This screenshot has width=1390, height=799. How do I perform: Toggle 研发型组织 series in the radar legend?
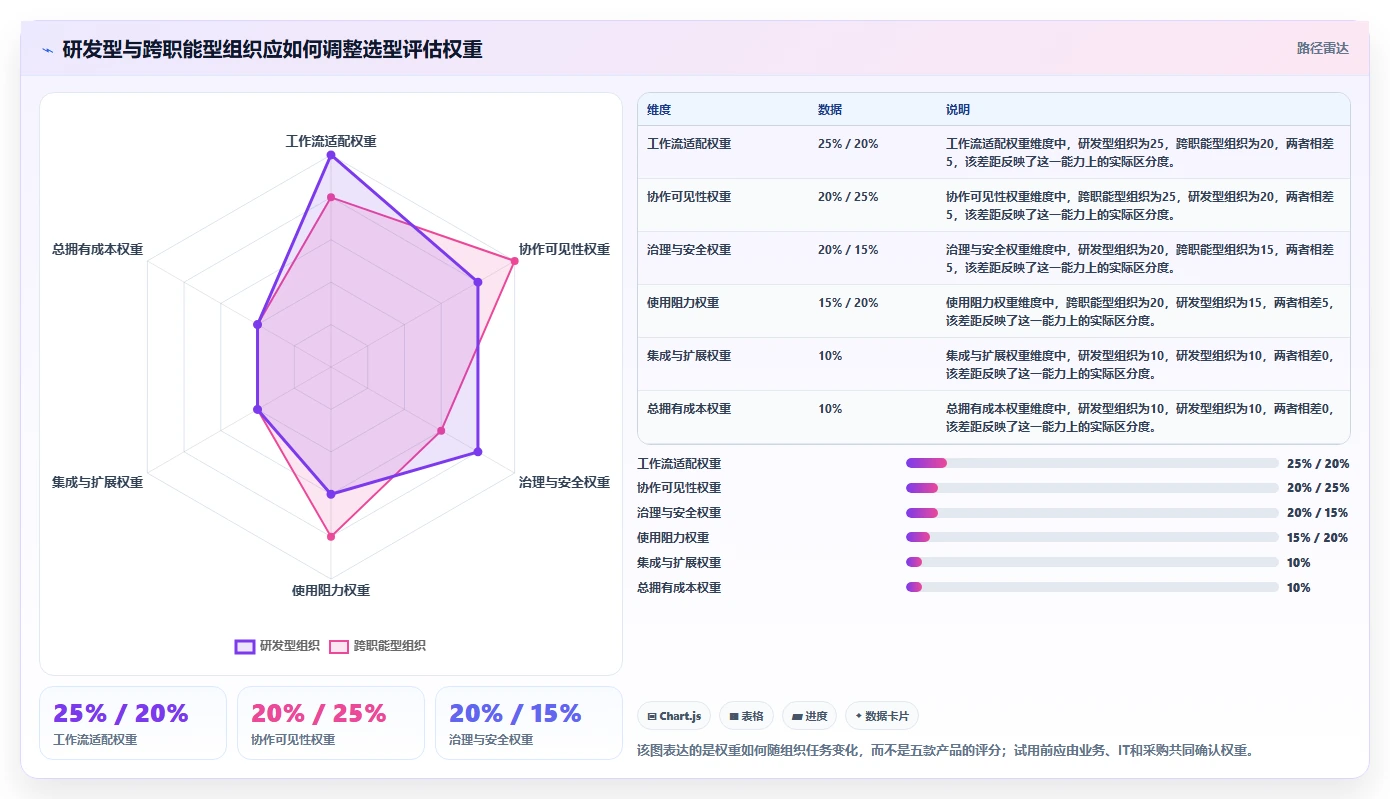(277, 646)
